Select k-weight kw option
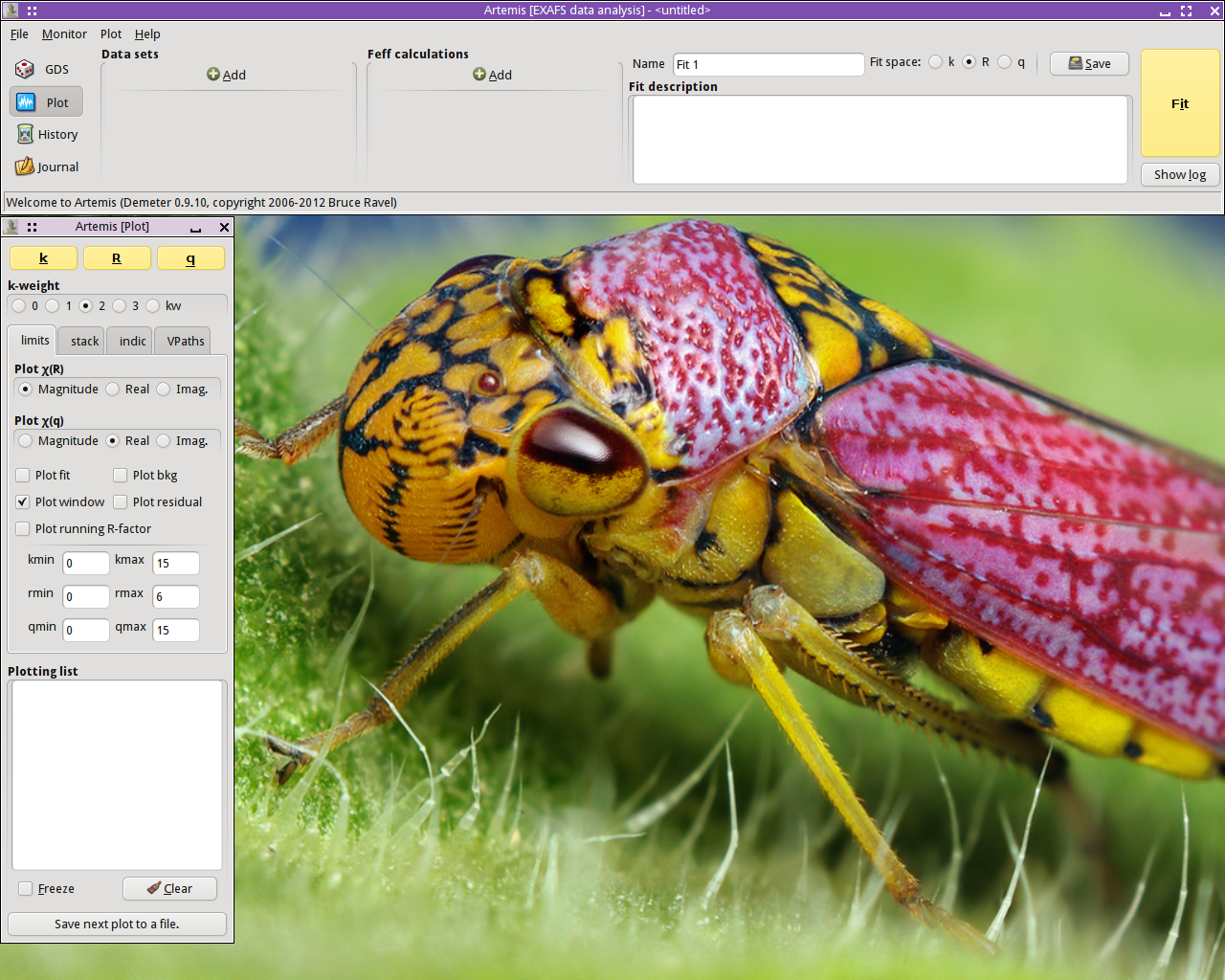Image resolution: width=1225 pixels, height=980 pixels. tap(164, 306)
